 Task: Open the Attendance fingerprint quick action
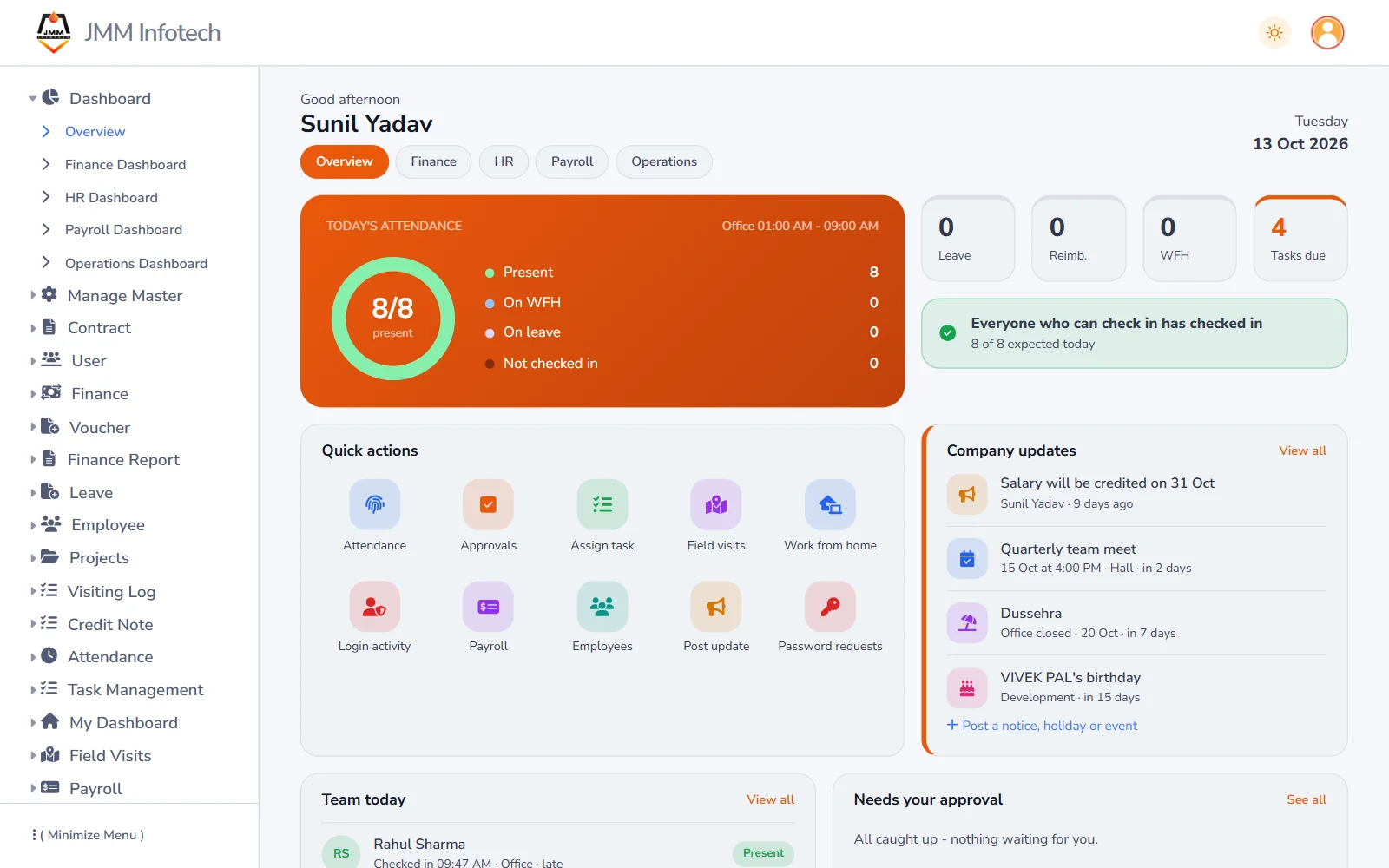(375, 504)
